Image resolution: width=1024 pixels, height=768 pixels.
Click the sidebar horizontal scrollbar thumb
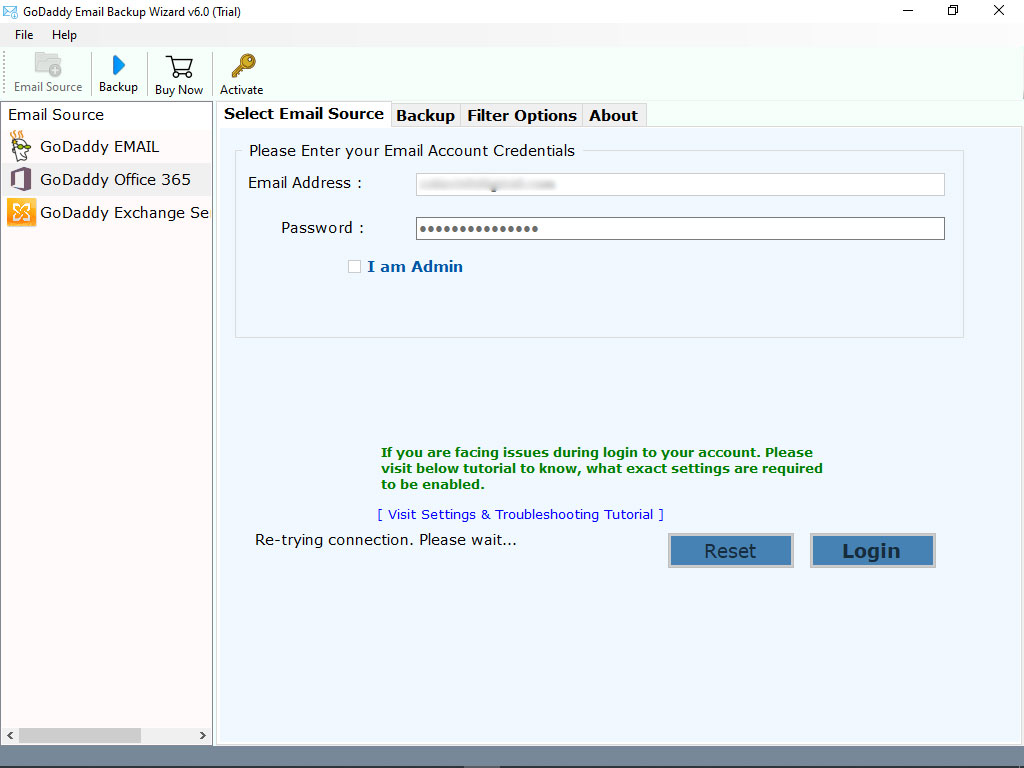point(80,735)
